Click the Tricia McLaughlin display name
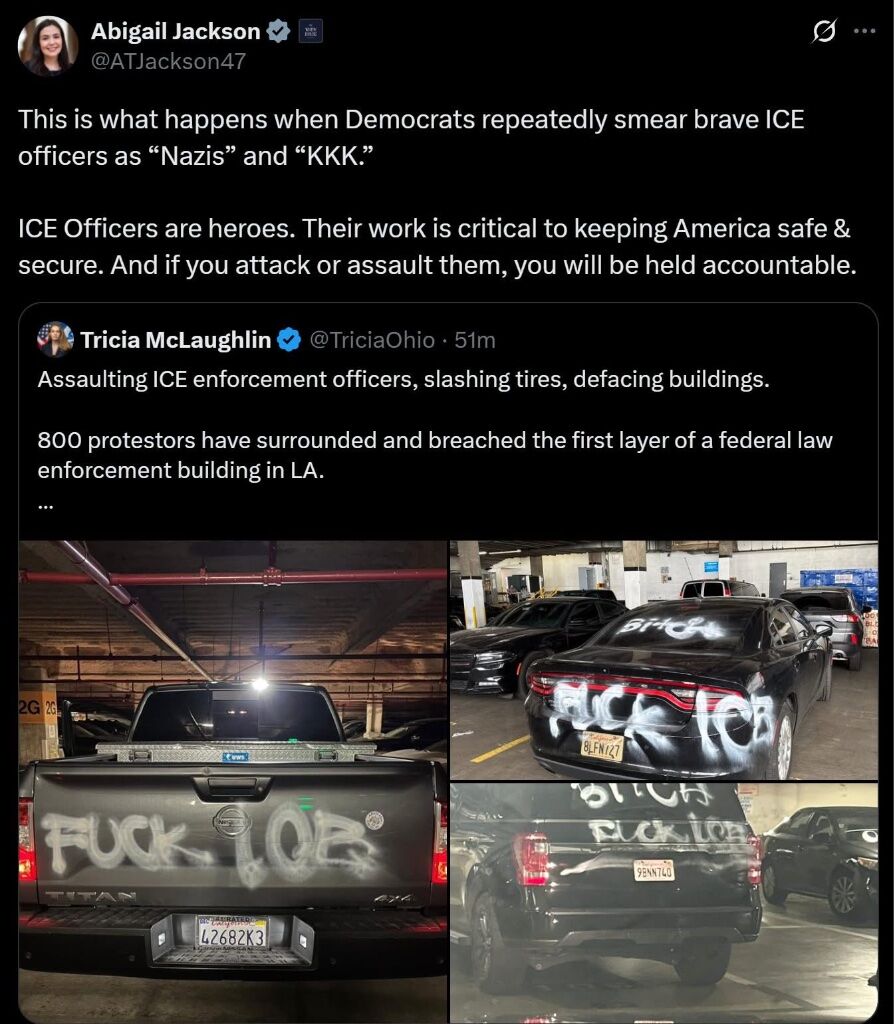Screen dimensions: 894x1024 pyautogui.click(x=176, y=340)
